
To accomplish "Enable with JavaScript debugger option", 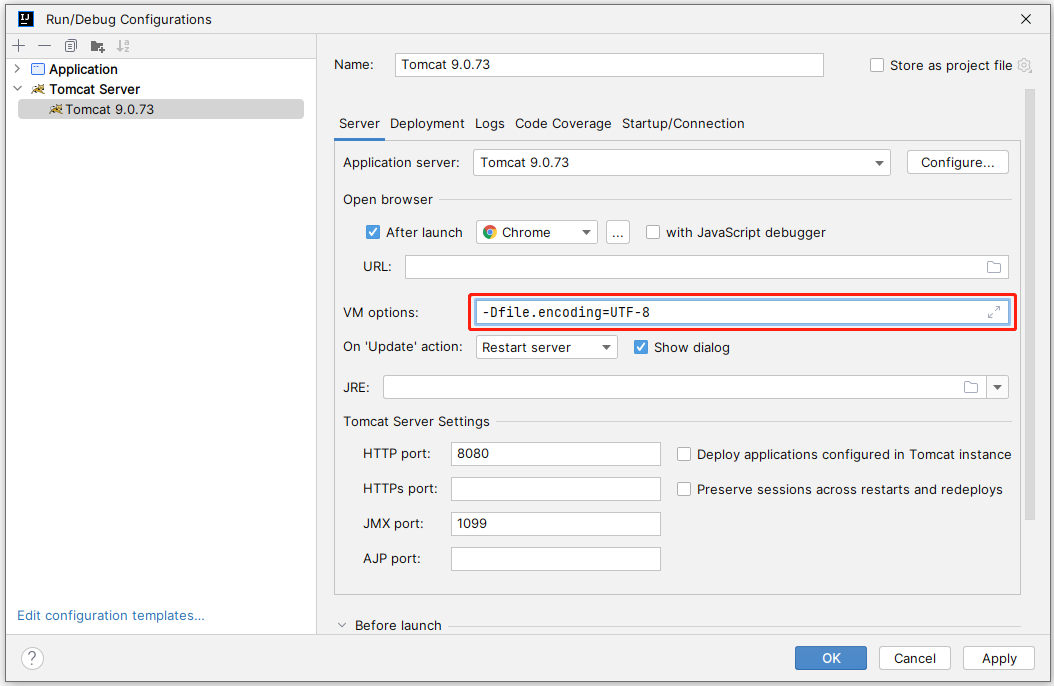I will [x=653, y=232].
